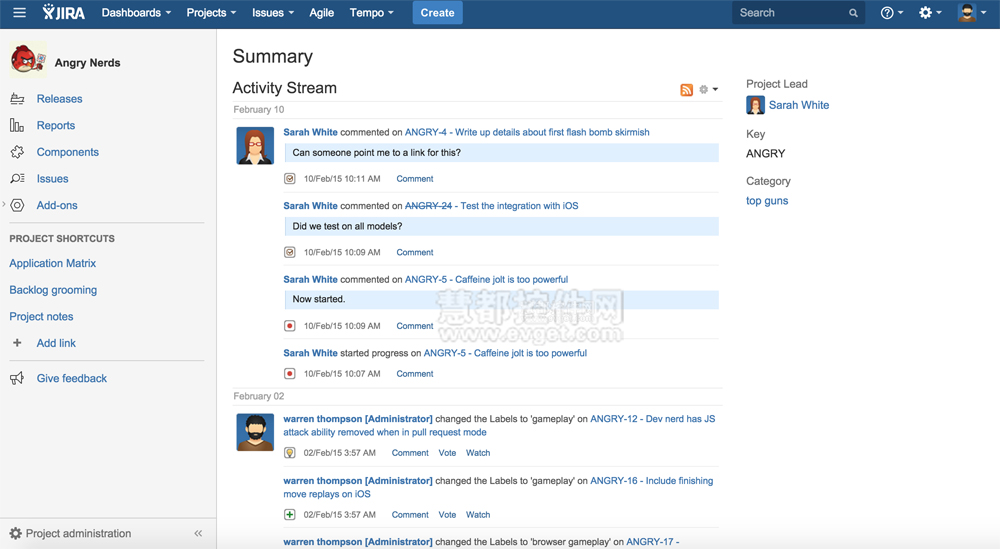Viewport: 1000px width, 549px height.
Task: Click Sarah White's Project Lead avatar
Action: [x=755, y=105]
